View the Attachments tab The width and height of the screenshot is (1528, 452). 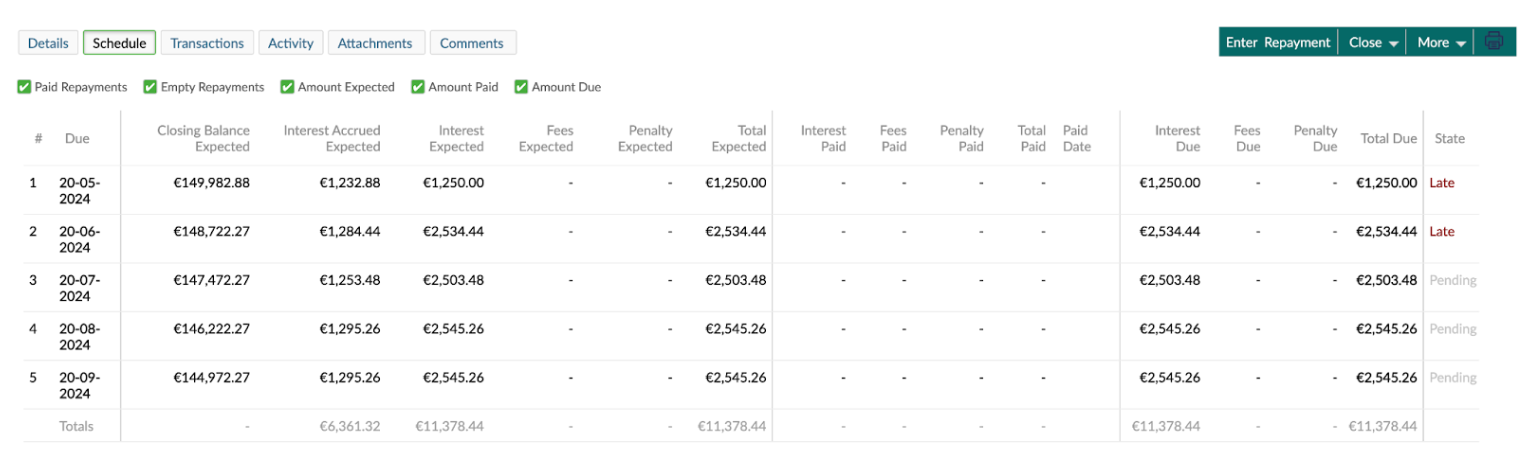pyautogui.click(x=375, y=43)
